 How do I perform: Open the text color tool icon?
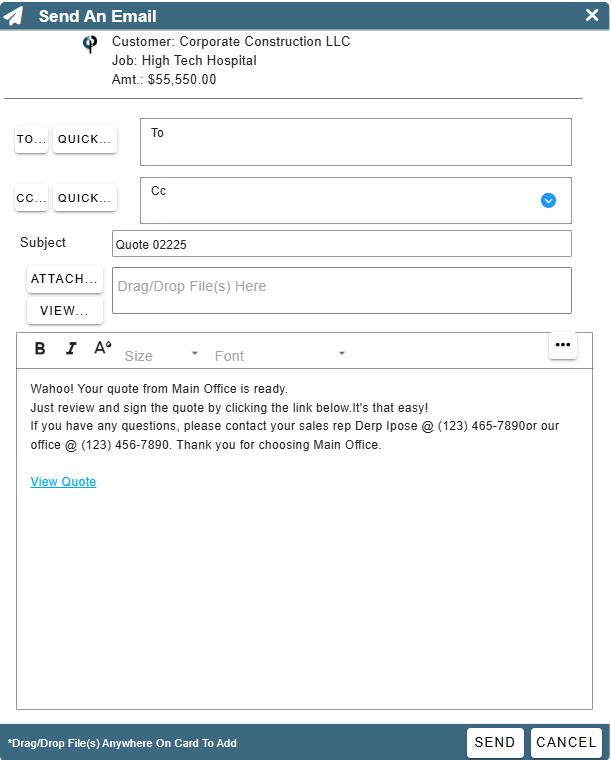tap(103, 348)
